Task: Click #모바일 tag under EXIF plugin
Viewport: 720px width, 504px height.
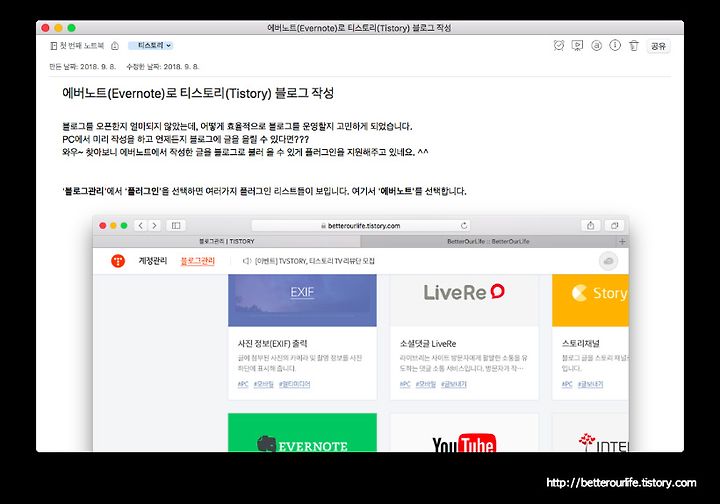Action: (x=264, y=384)
